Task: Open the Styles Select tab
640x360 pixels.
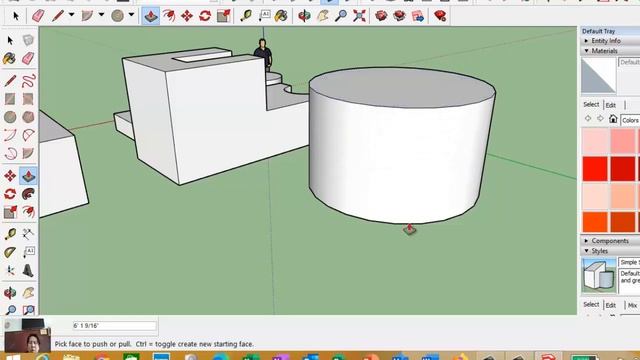Action: point(591,304)
